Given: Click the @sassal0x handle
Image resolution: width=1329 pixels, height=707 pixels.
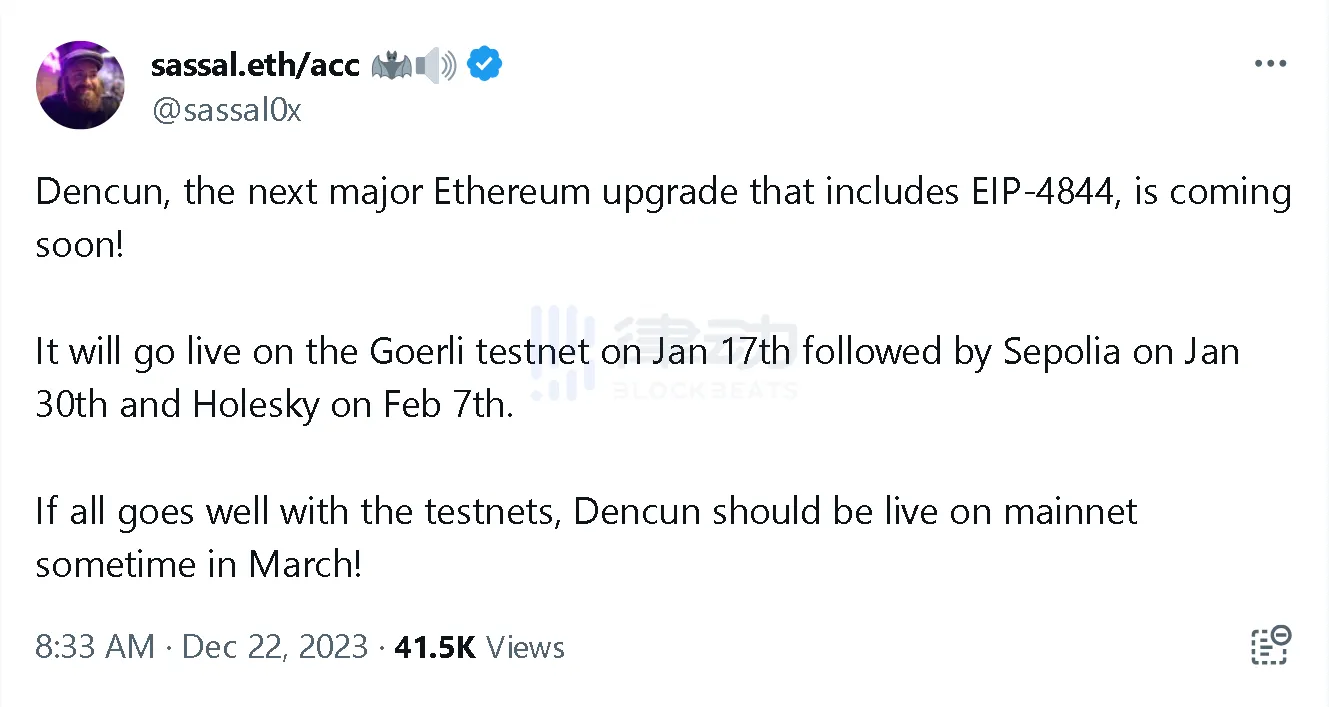Looking at the screenshot, I should [x=226, y=110].
